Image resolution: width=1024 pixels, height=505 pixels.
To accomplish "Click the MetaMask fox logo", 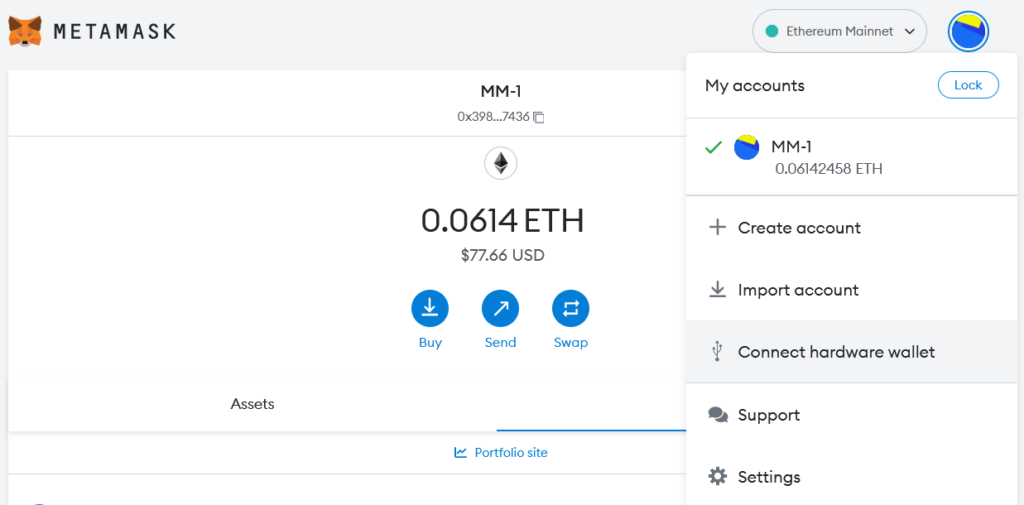I will (x=25, y=31).
